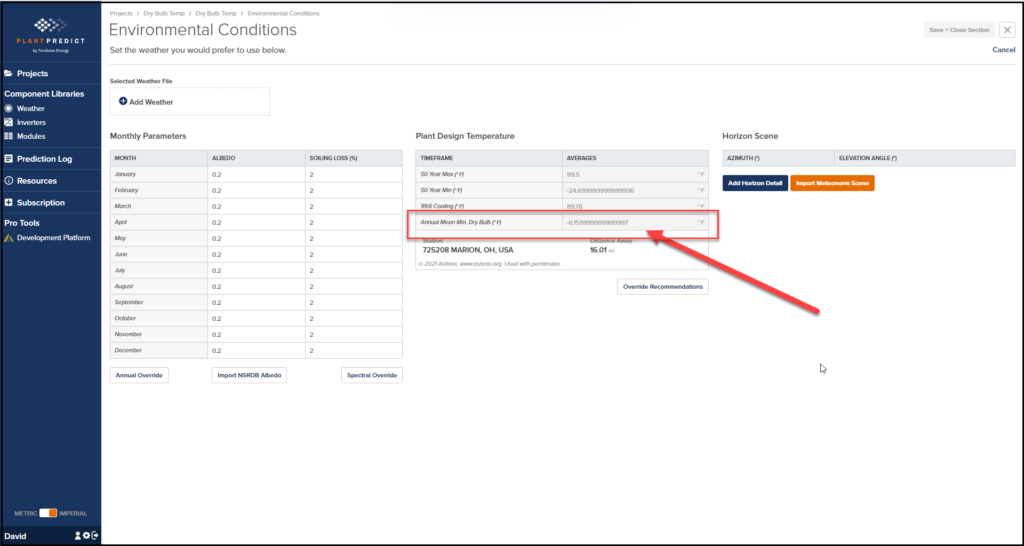Edit July soiling loss field
The height and width of the screenshot is (546, 1024).
(x=353, y=270)
